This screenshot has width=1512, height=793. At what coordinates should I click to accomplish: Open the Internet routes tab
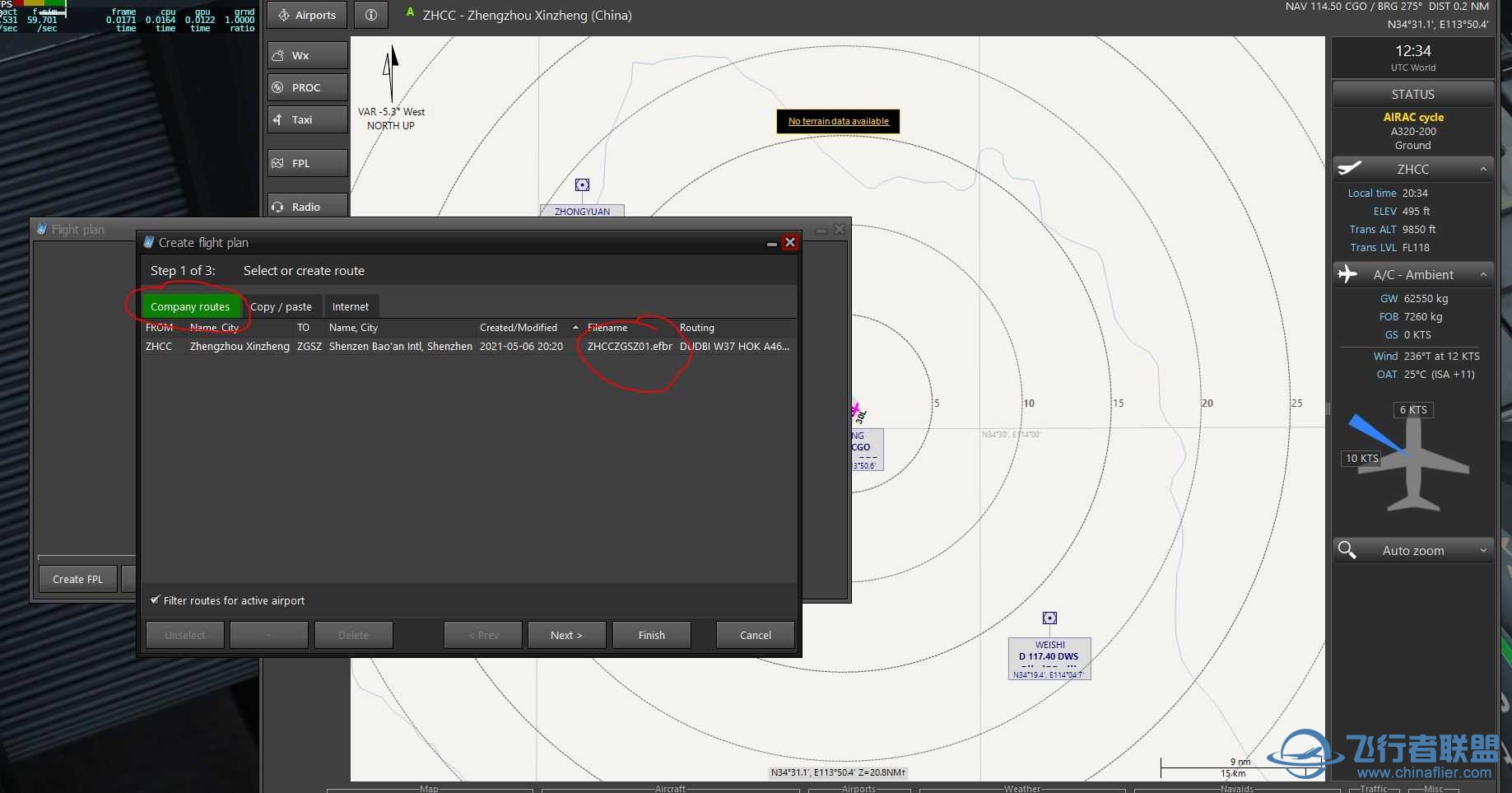(351, 306)
